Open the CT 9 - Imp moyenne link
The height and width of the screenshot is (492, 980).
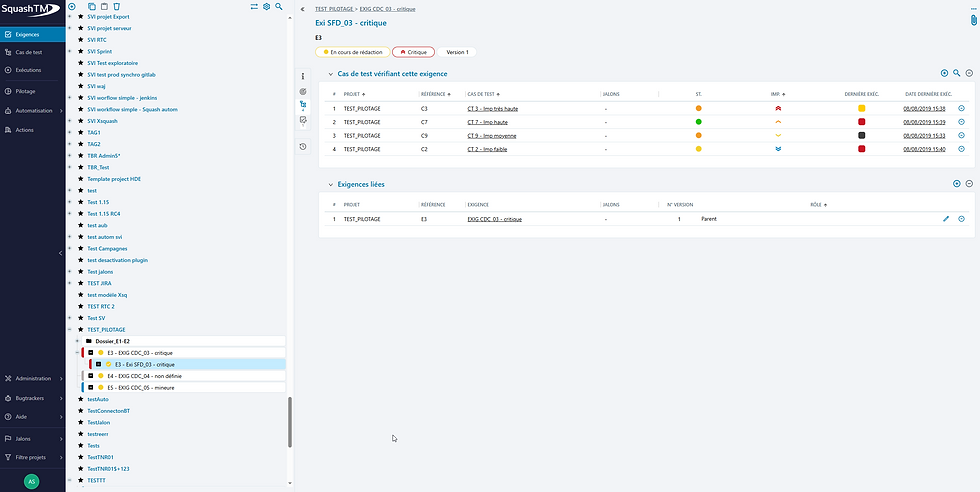(x=492, y=136)
